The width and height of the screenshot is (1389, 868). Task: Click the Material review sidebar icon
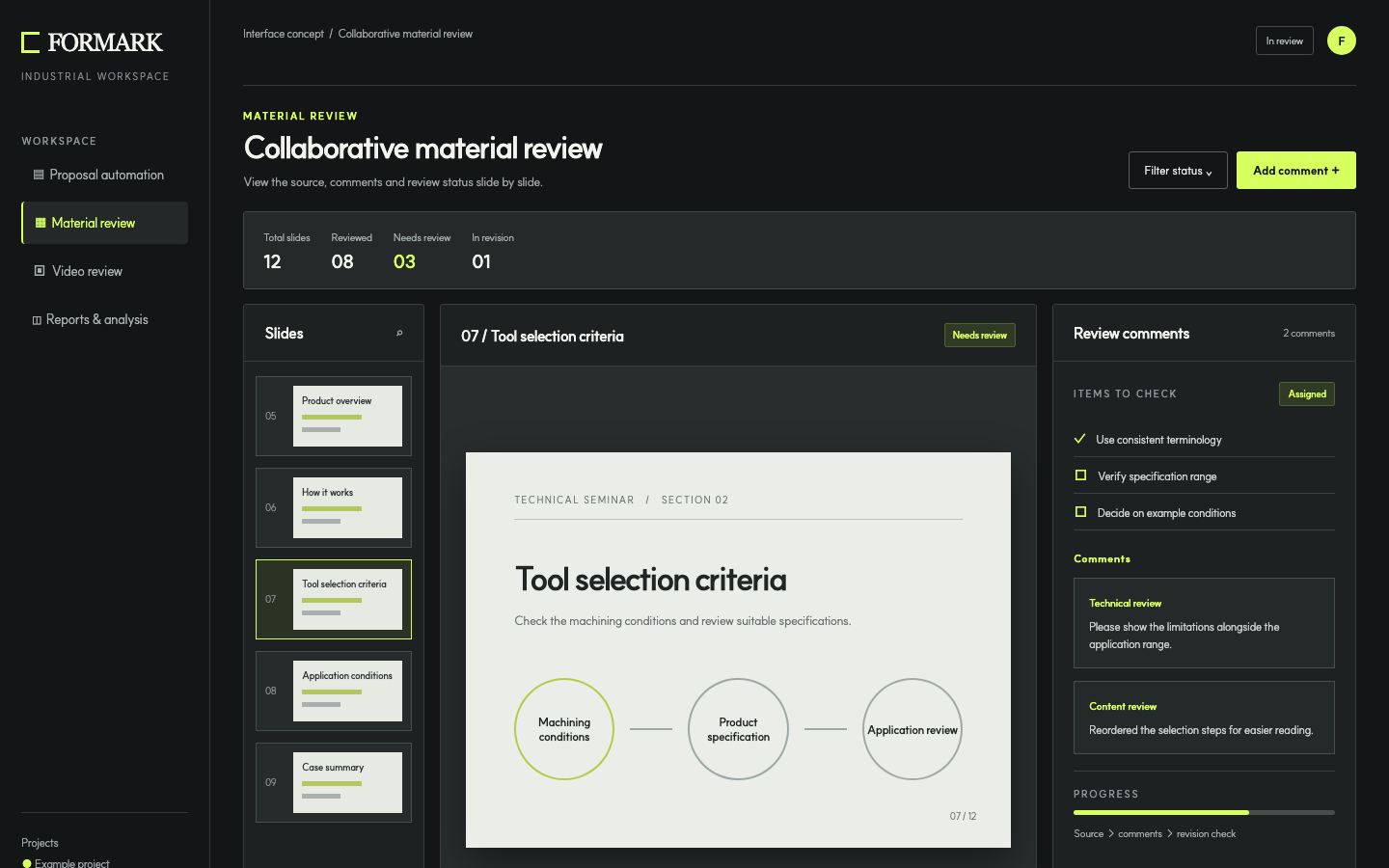(41, 223)
